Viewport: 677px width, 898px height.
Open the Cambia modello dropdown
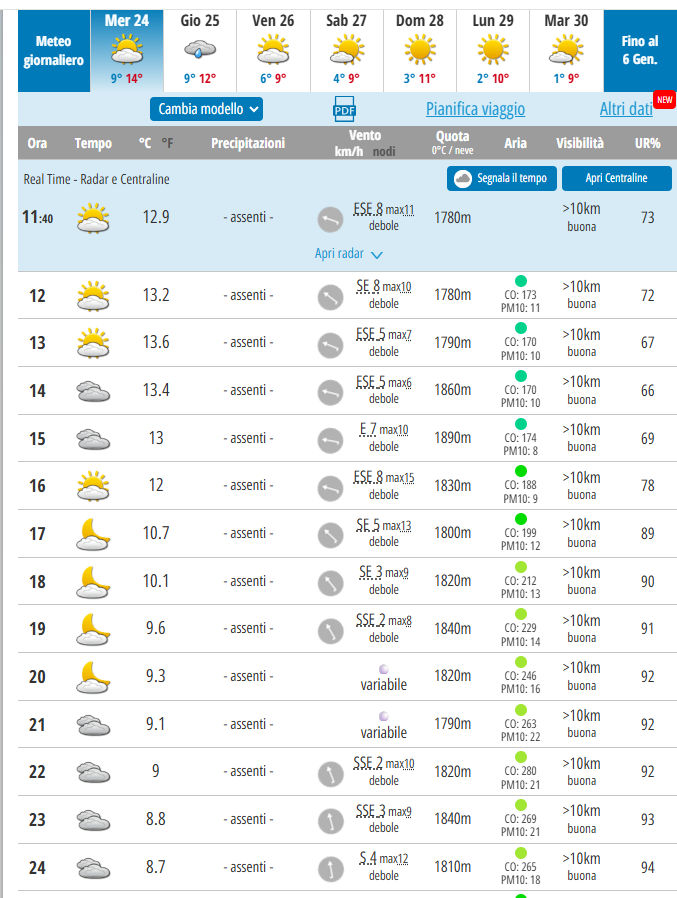[x=209, y=109]
